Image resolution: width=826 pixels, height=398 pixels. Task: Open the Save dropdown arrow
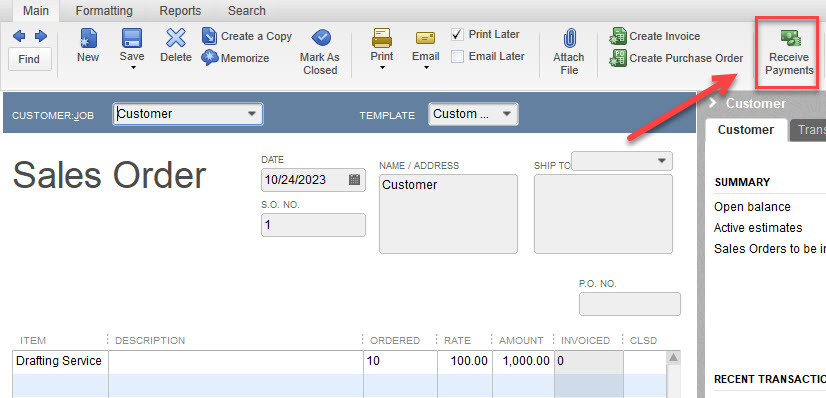(132, 67)
